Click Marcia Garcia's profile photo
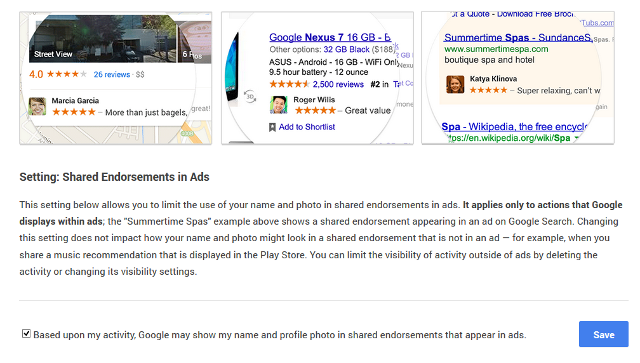 (37, 106)
